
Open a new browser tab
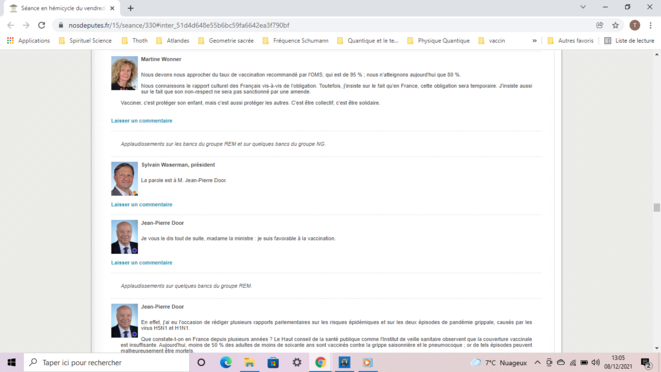click(130, 8)
